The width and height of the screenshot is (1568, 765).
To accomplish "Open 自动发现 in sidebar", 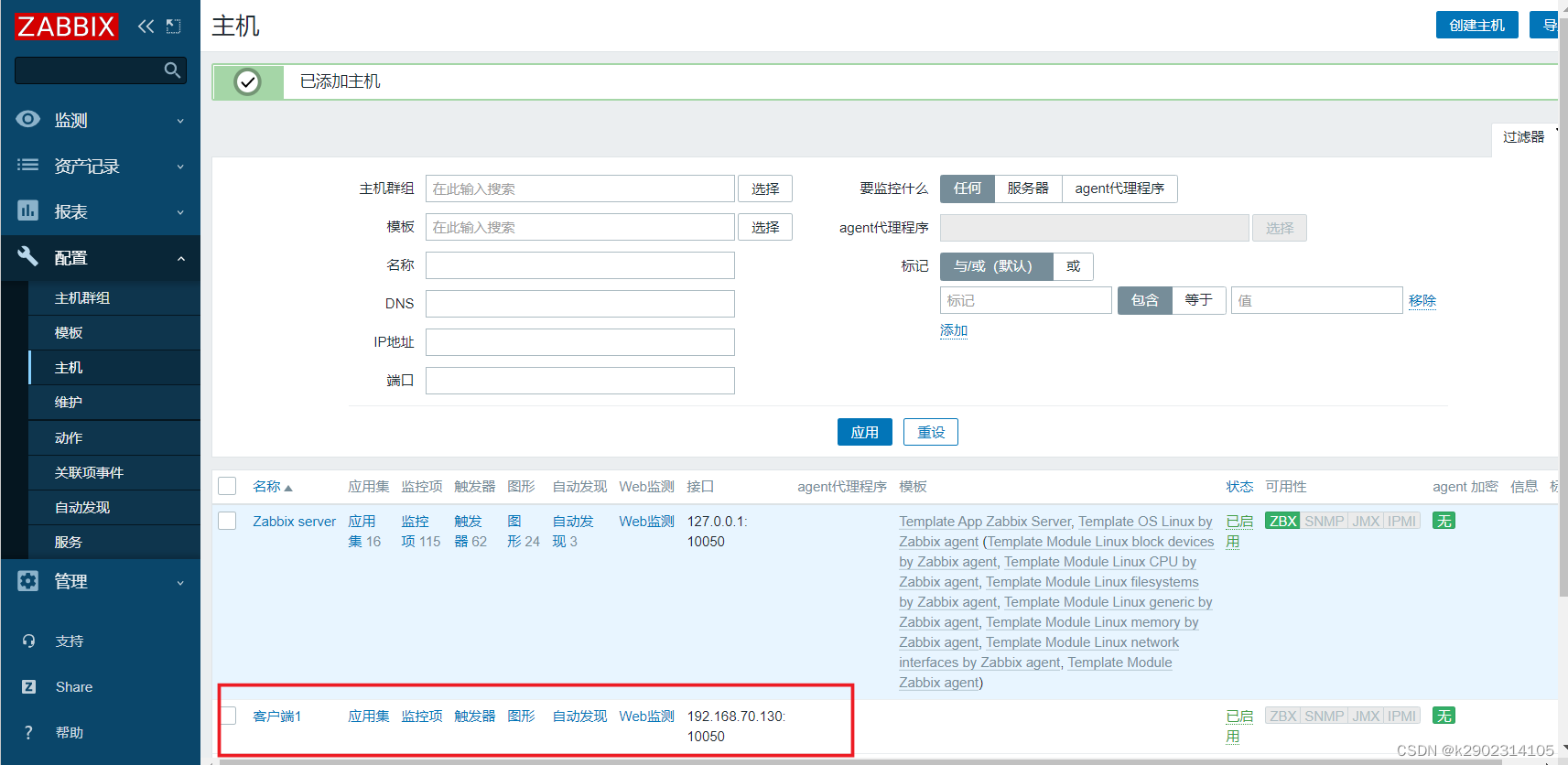I will (82, 508).
